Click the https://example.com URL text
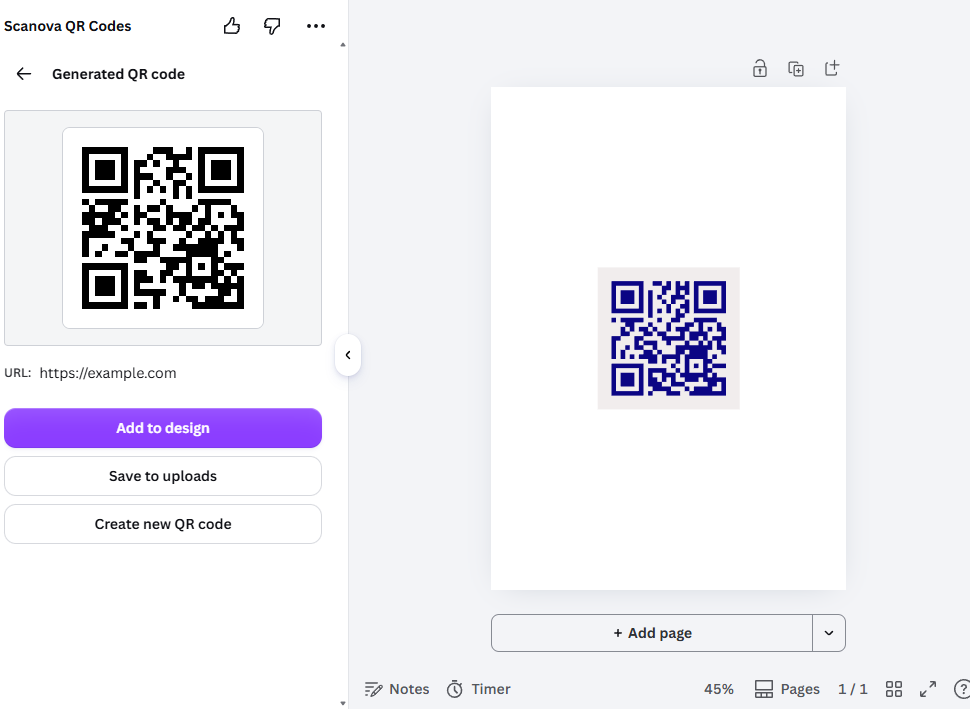Screen dimensions: 970x709 click(108, 373)
